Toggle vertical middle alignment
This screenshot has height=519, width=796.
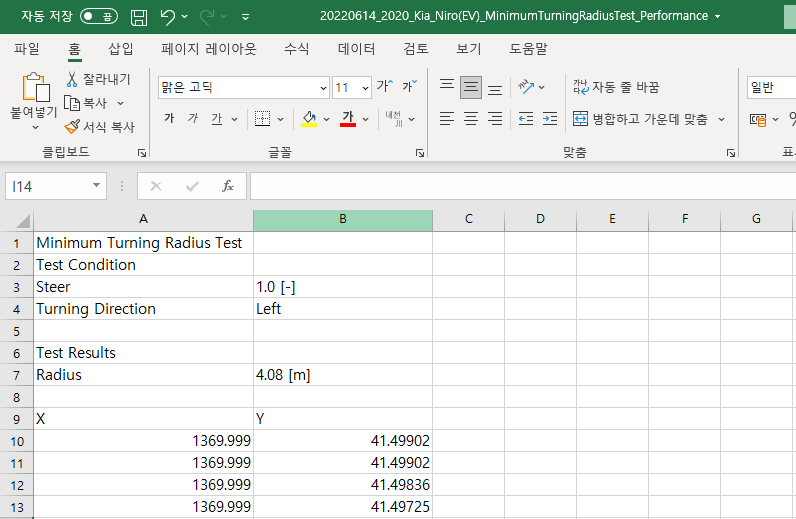471,87
